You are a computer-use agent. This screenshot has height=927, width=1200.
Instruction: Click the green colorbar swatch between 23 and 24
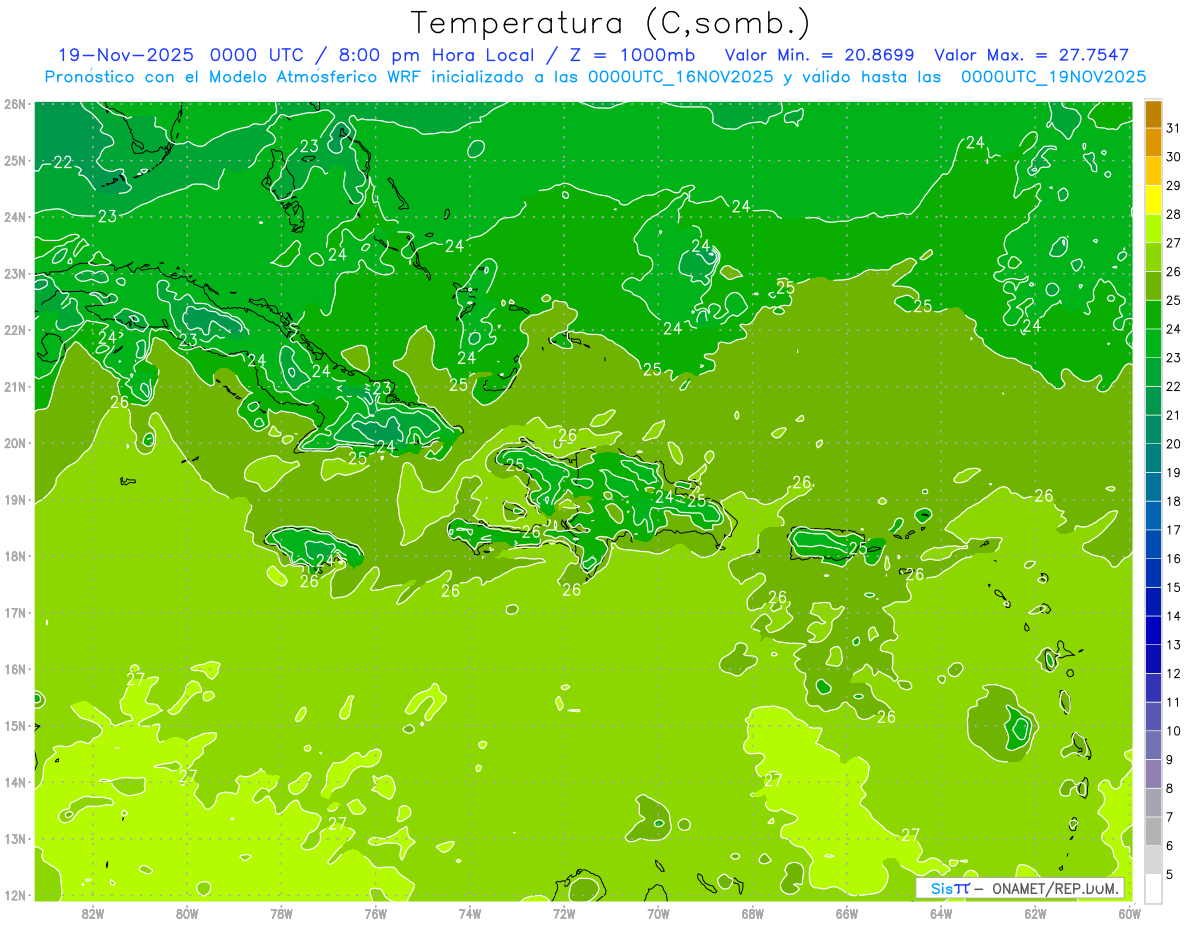tap(1153, 343)
